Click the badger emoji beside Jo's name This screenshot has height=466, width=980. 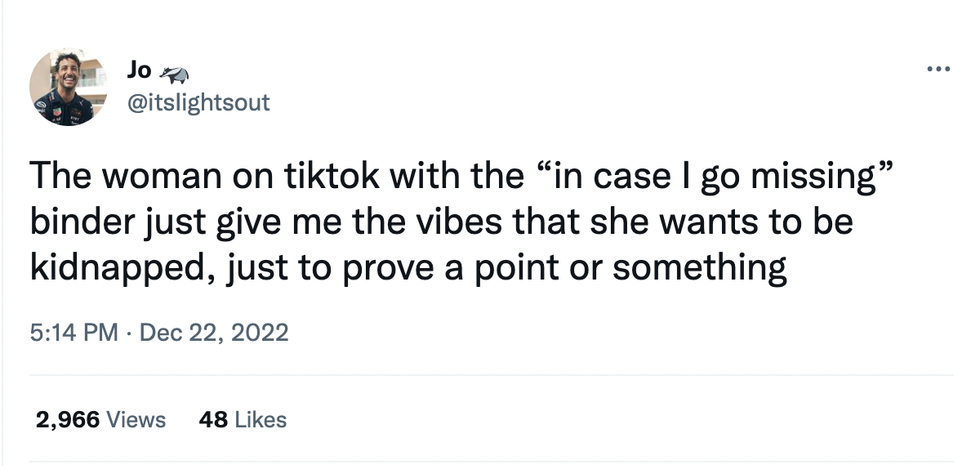(x=175, y=71)
